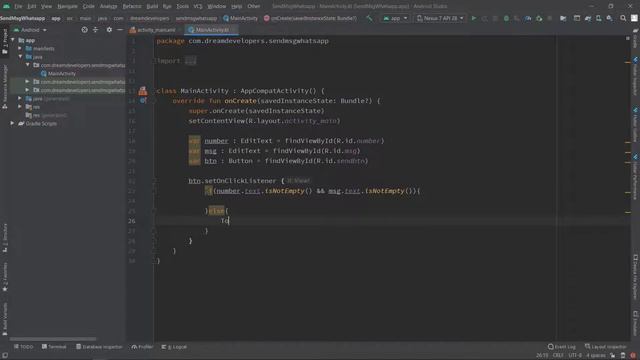
Task: Select MainActivity file in project tree
Action: [x=58, y=73]
